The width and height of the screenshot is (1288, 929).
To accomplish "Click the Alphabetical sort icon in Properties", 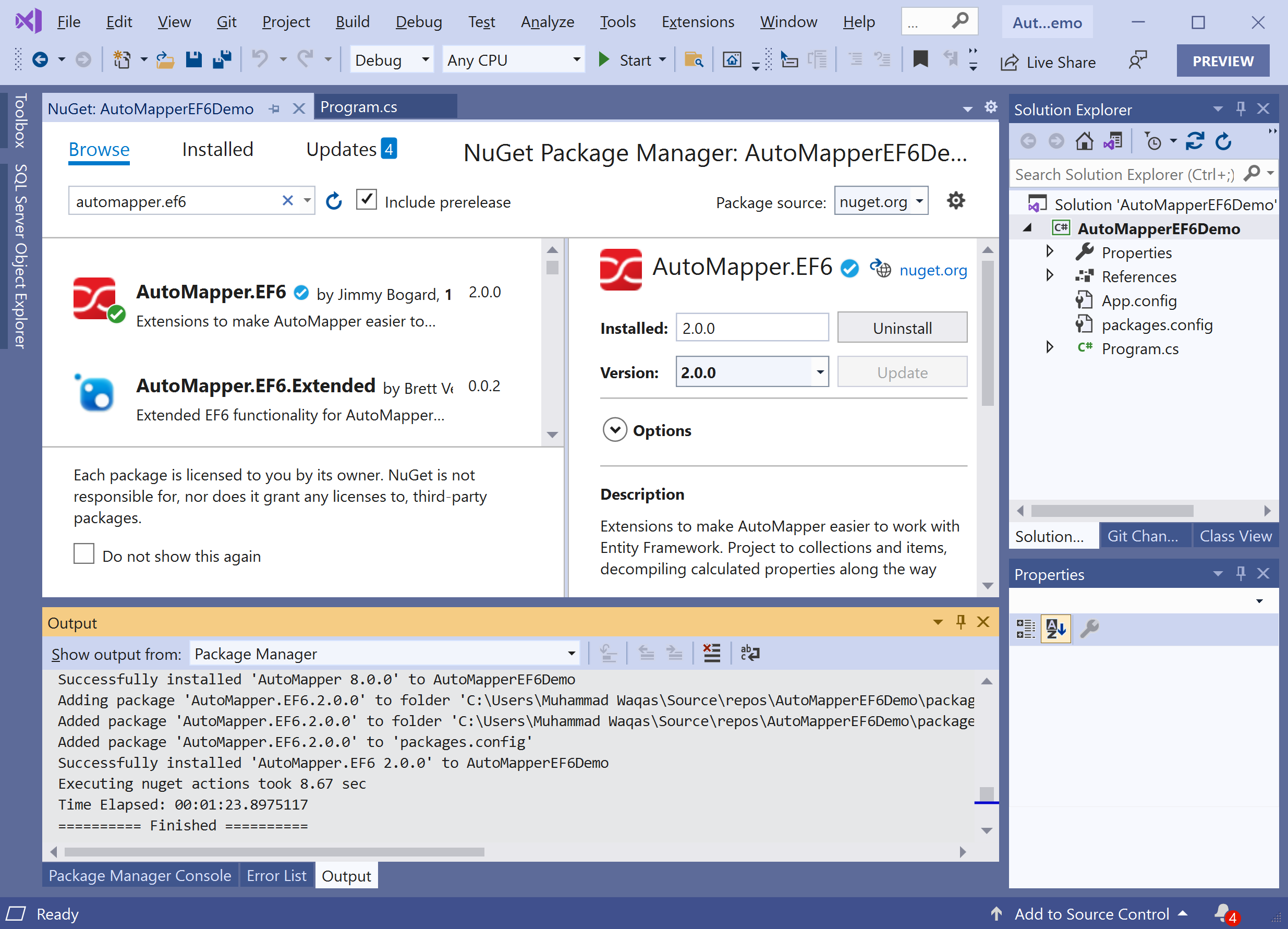I will tap(1056, 629).
